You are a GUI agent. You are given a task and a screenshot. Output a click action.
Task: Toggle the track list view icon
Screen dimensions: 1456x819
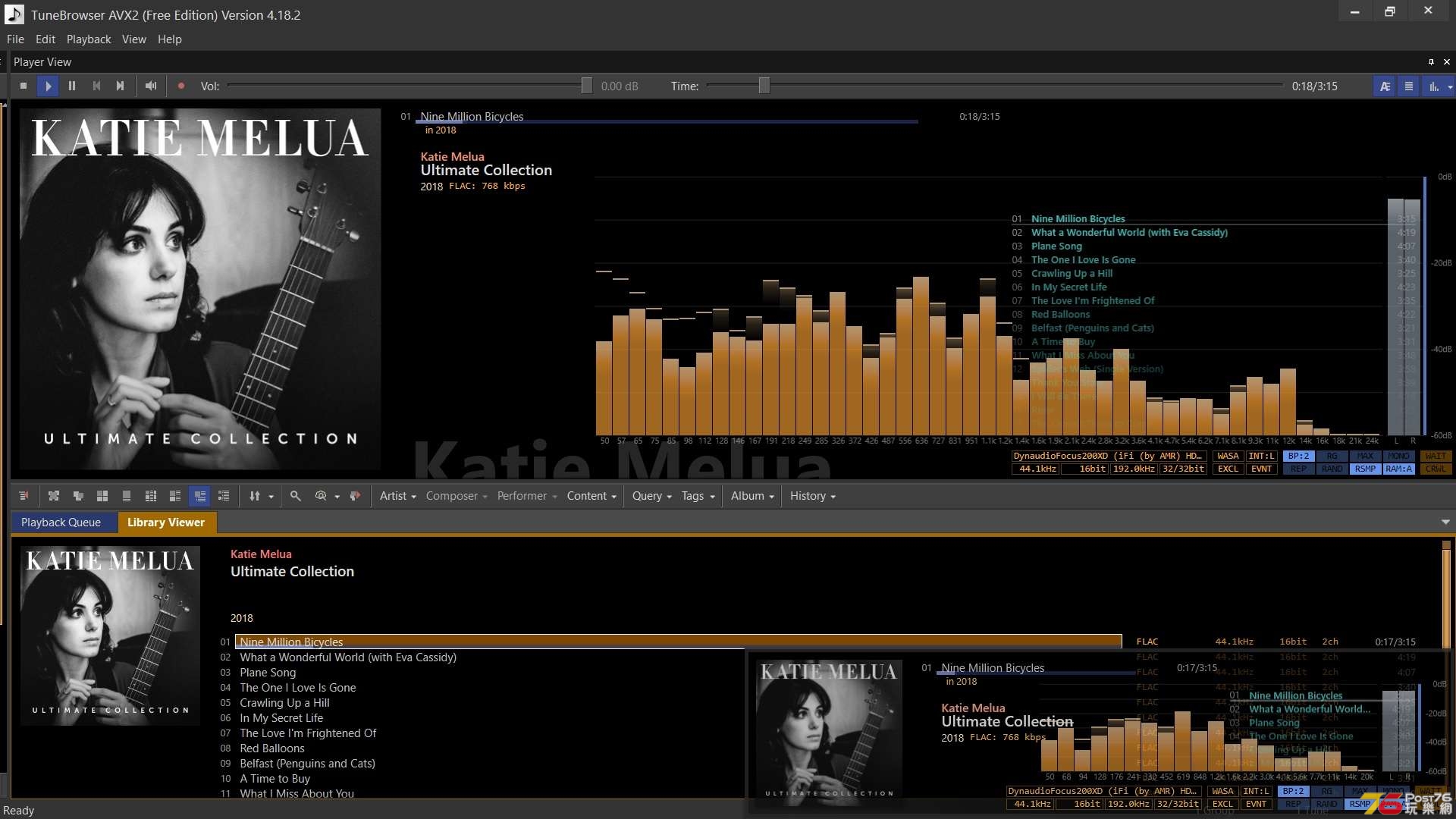(1409, 86)
